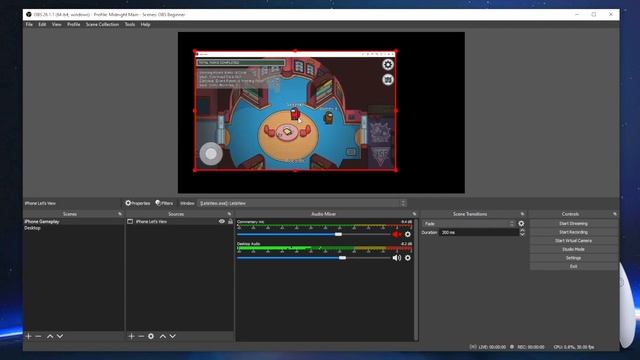Click in-game joystick control in preview
Viewport: 640px width, 360px height.
pyautogui.click(x=211, y=153)
